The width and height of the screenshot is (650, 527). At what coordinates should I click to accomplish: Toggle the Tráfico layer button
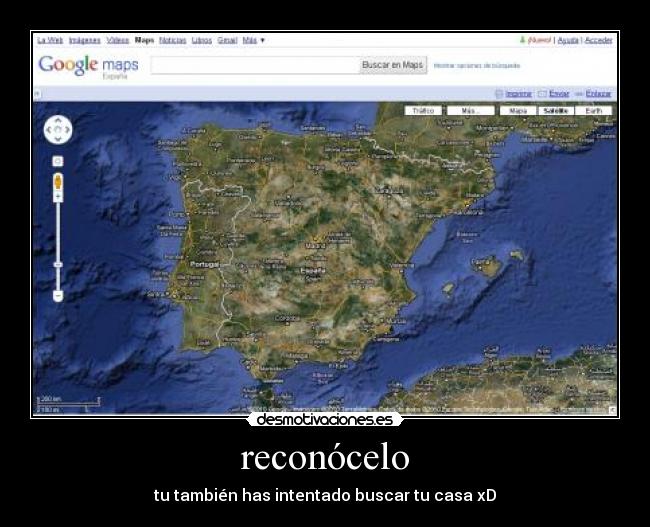point(423,111)
